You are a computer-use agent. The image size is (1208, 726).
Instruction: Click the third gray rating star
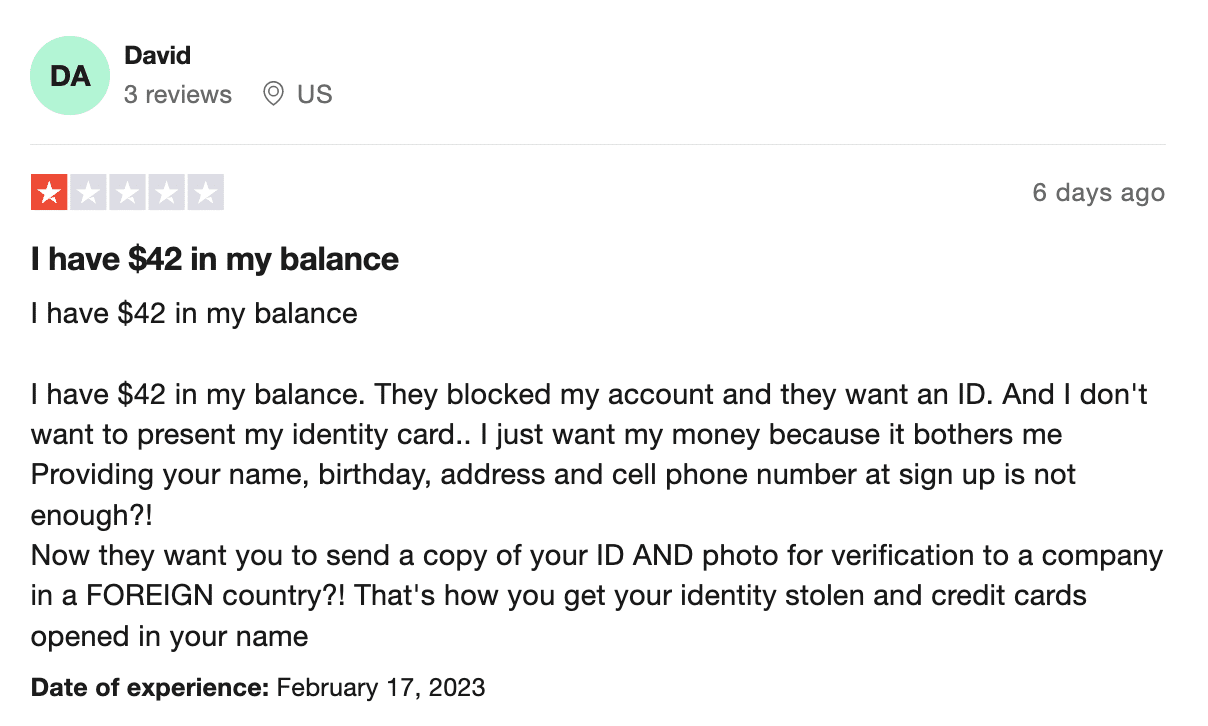click(127, 192)
